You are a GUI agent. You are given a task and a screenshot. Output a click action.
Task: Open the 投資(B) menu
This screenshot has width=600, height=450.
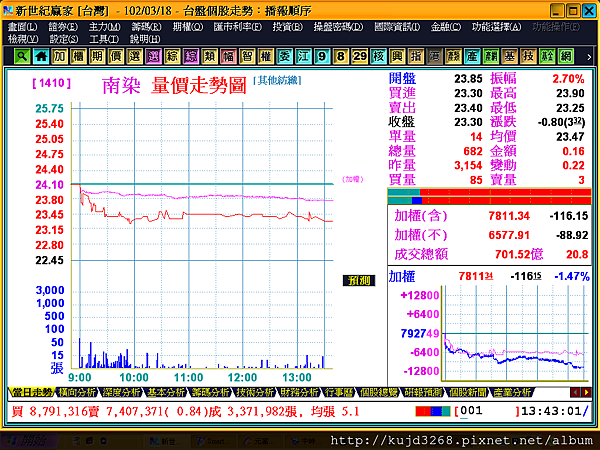[288, 27]
